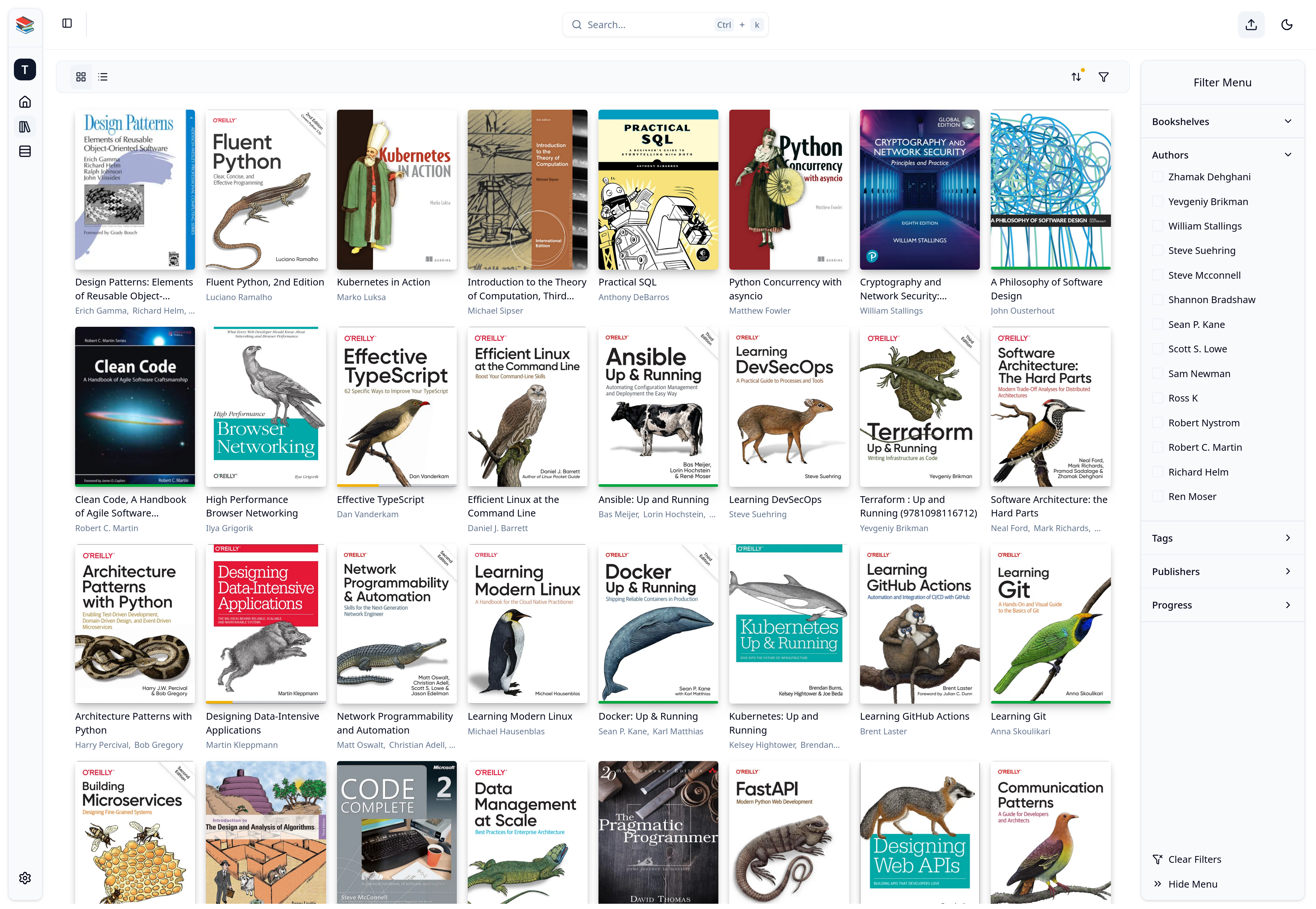
Task: Open Settings via the gear icon
Action: 24,878
